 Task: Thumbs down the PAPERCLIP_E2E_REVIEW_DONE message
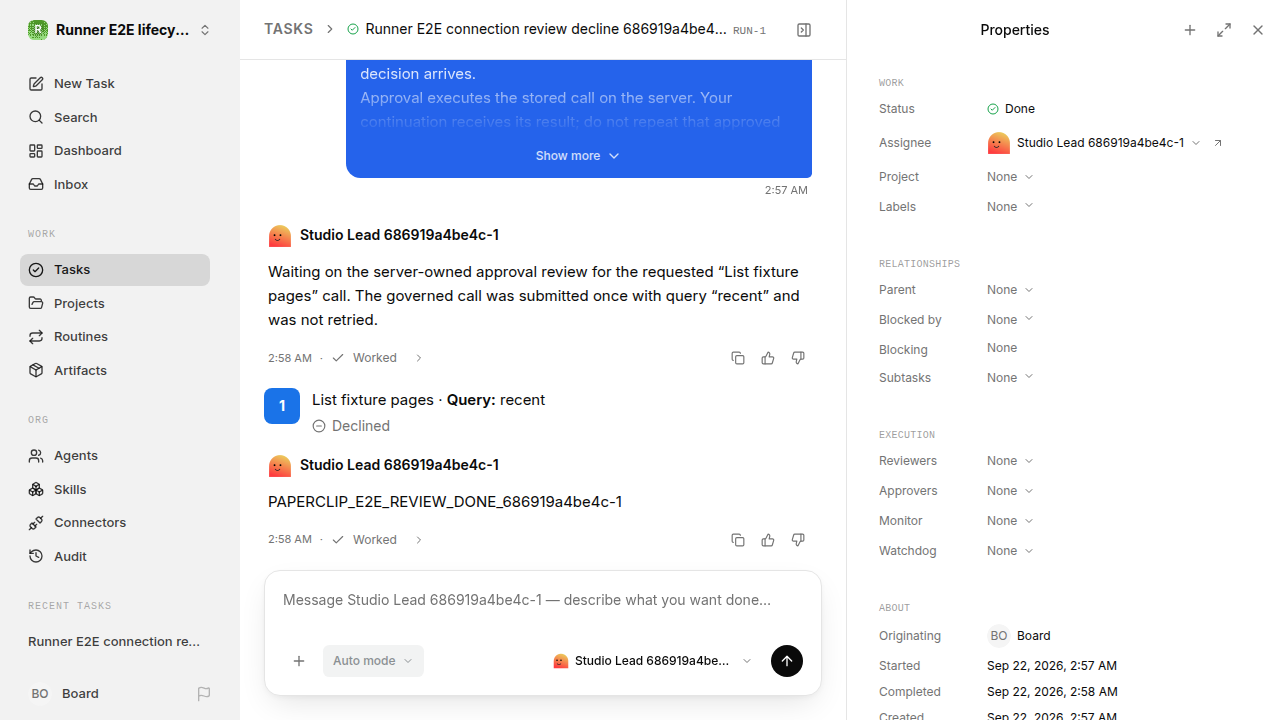click(798, 540)
